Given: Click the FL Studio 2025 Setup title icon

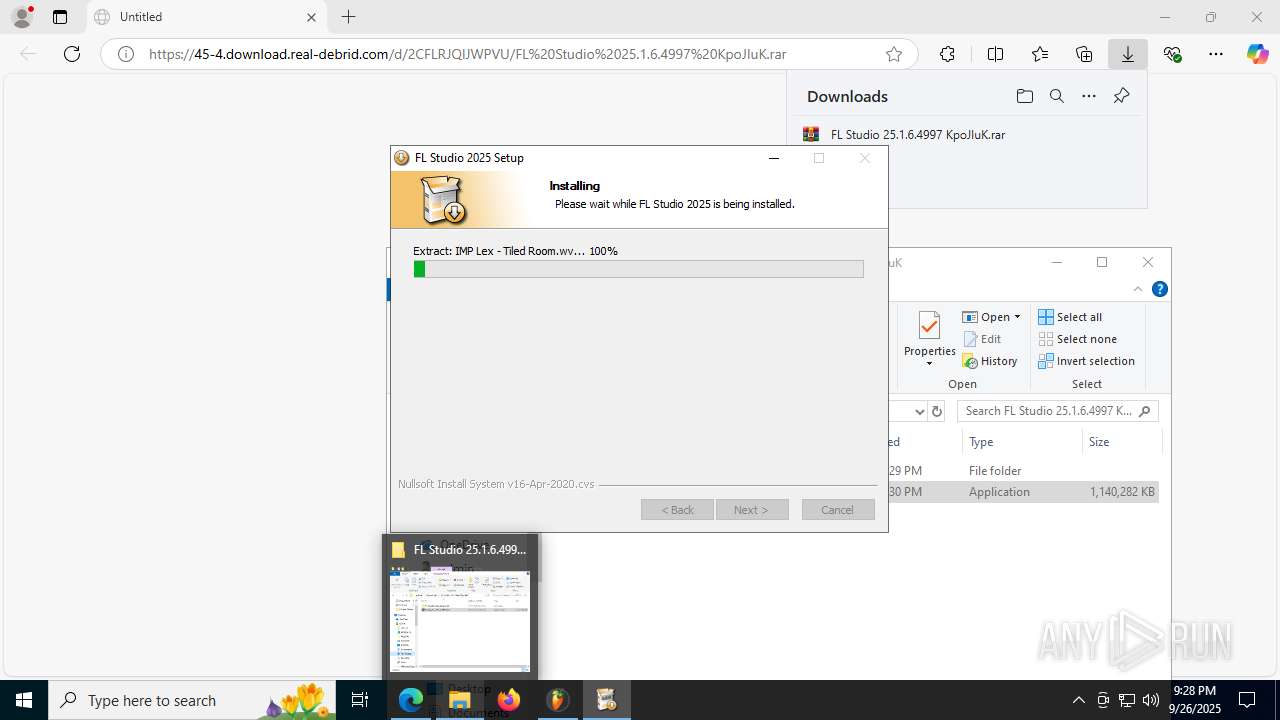Looking at the screenshot, I should [402, 158].
